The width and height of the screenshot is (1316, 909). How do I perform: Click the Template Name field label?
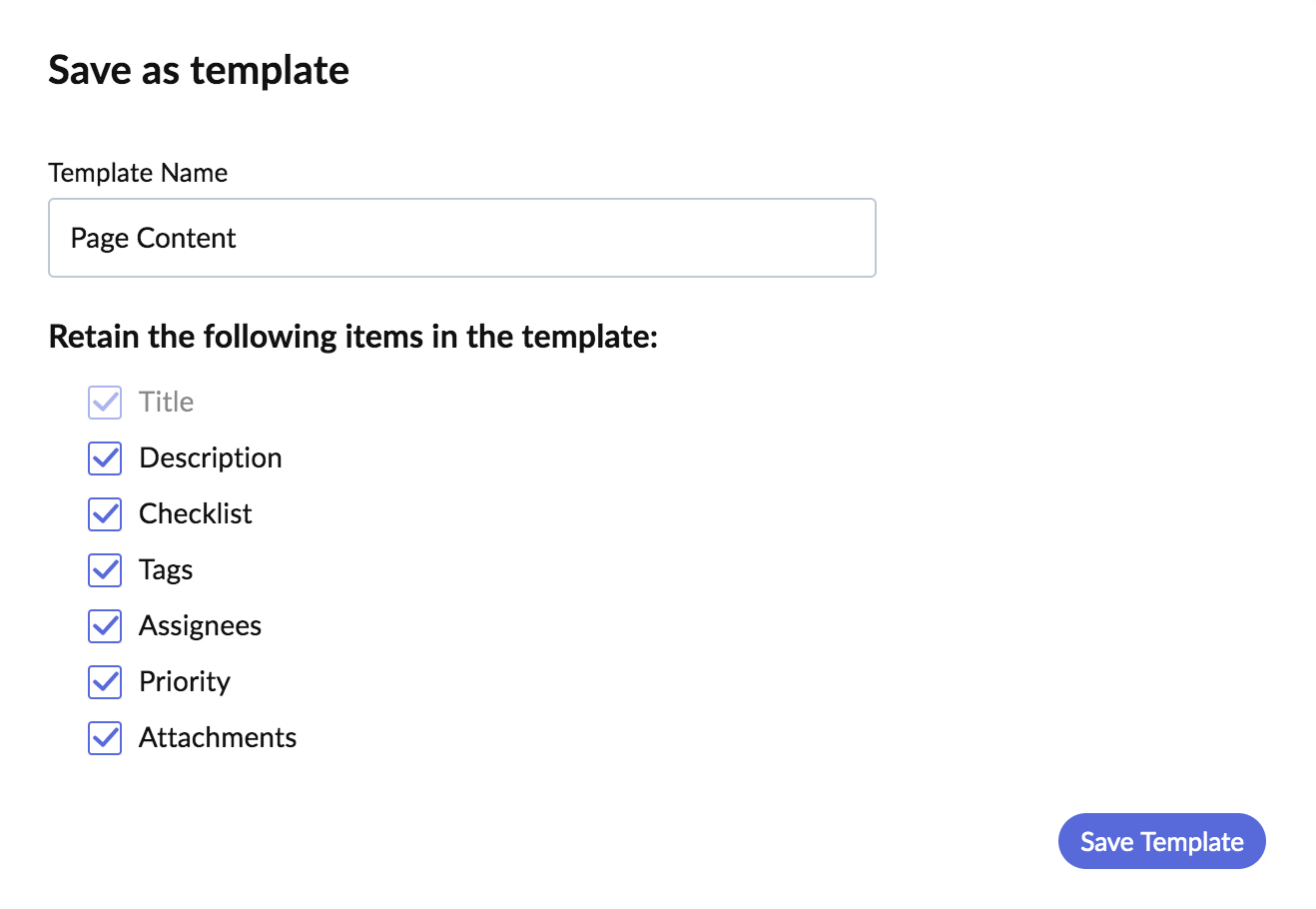coord(138,173)
